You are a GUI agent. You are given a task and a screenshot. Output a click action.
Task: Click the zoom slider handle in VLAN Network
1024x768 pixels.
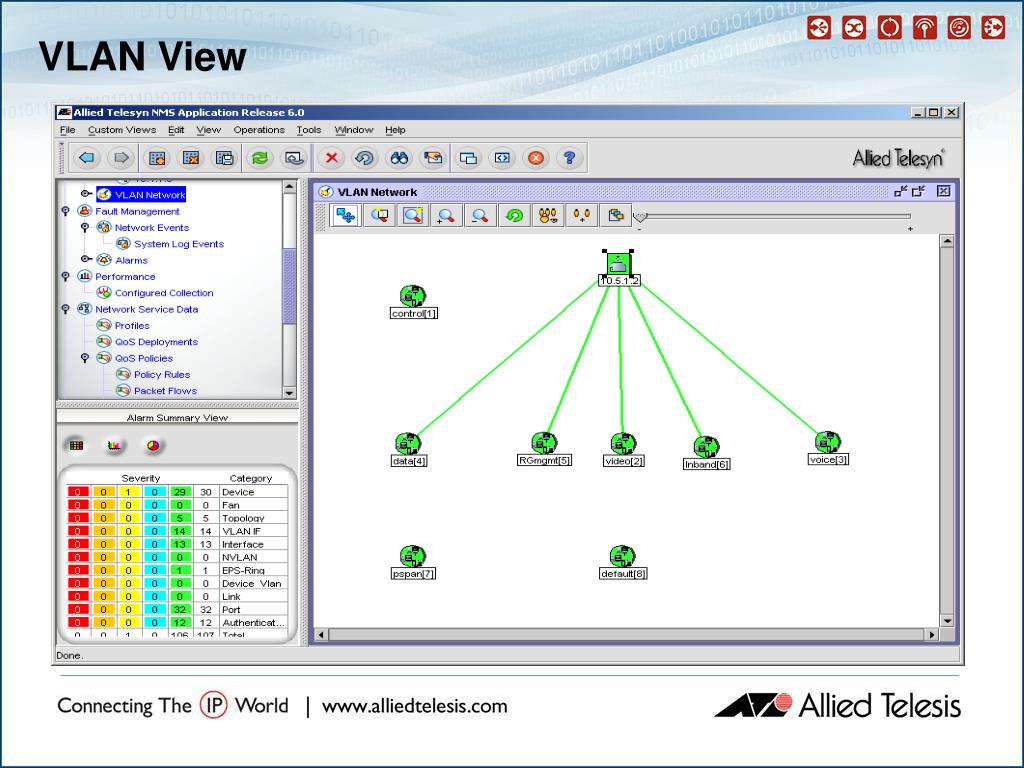coord(641,217)
